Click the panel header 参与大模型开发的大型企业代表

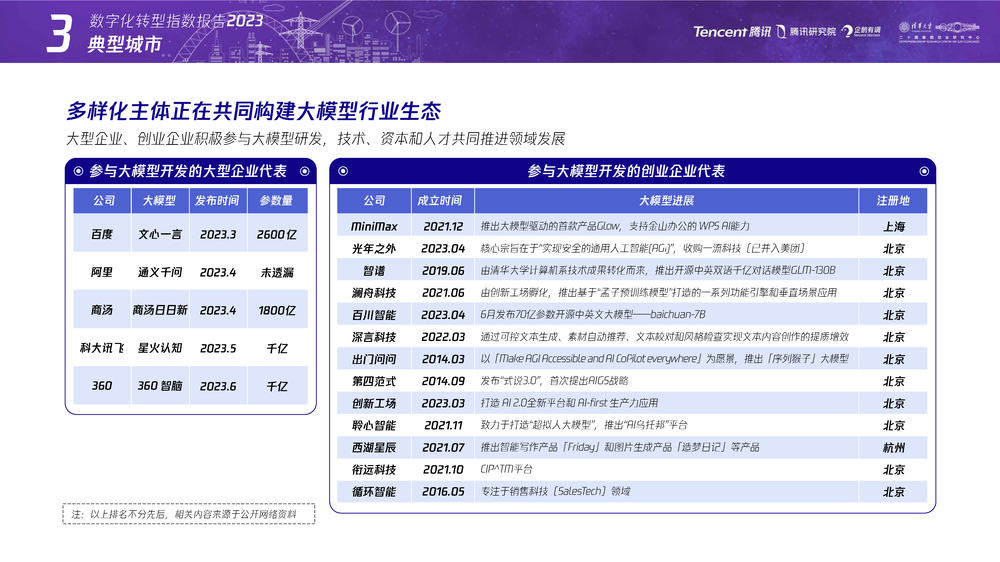[190, 171]
